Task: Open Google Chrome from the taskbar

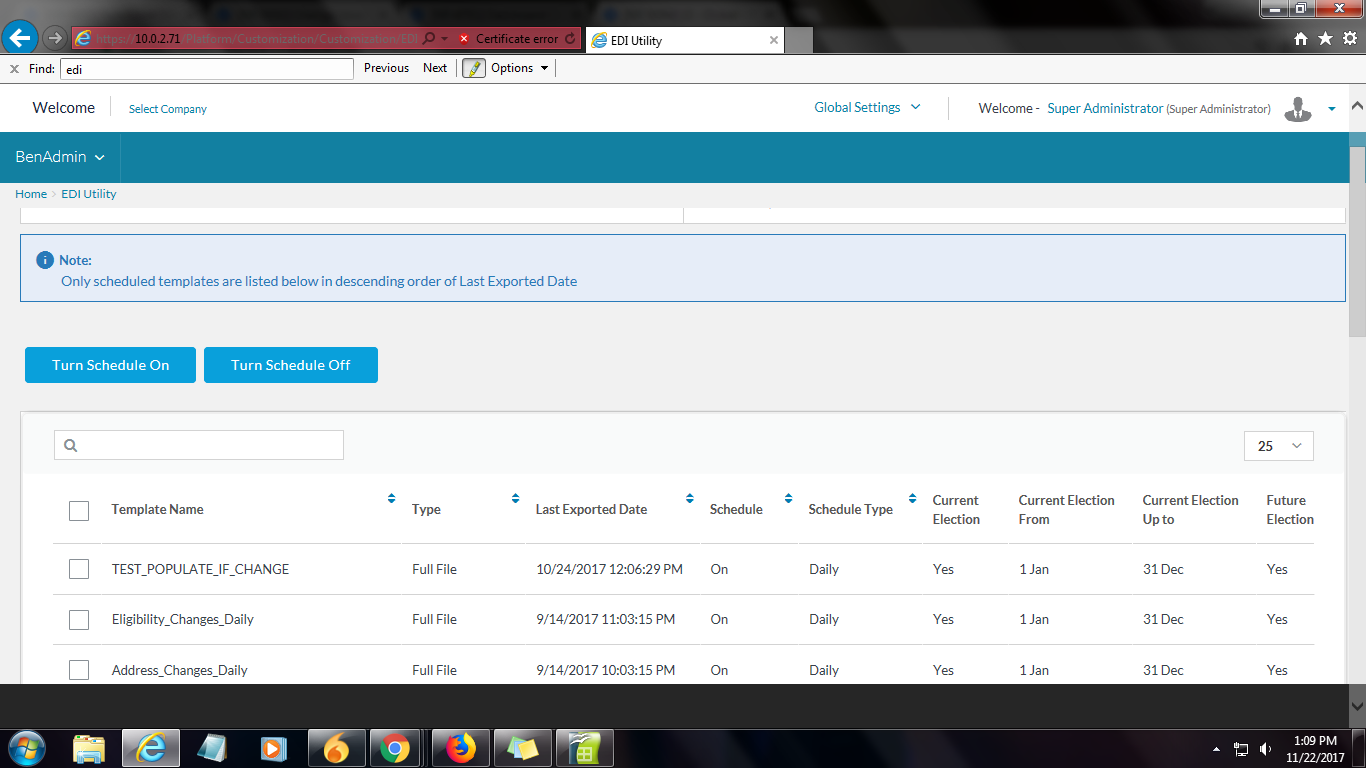Action: (394, 748)
